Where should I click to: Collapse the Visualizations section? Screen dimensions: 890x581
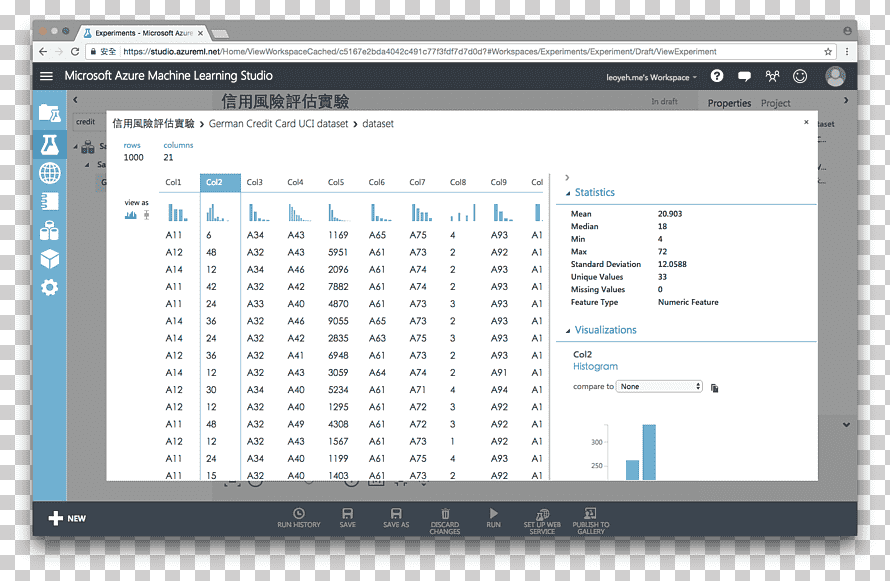568,331
